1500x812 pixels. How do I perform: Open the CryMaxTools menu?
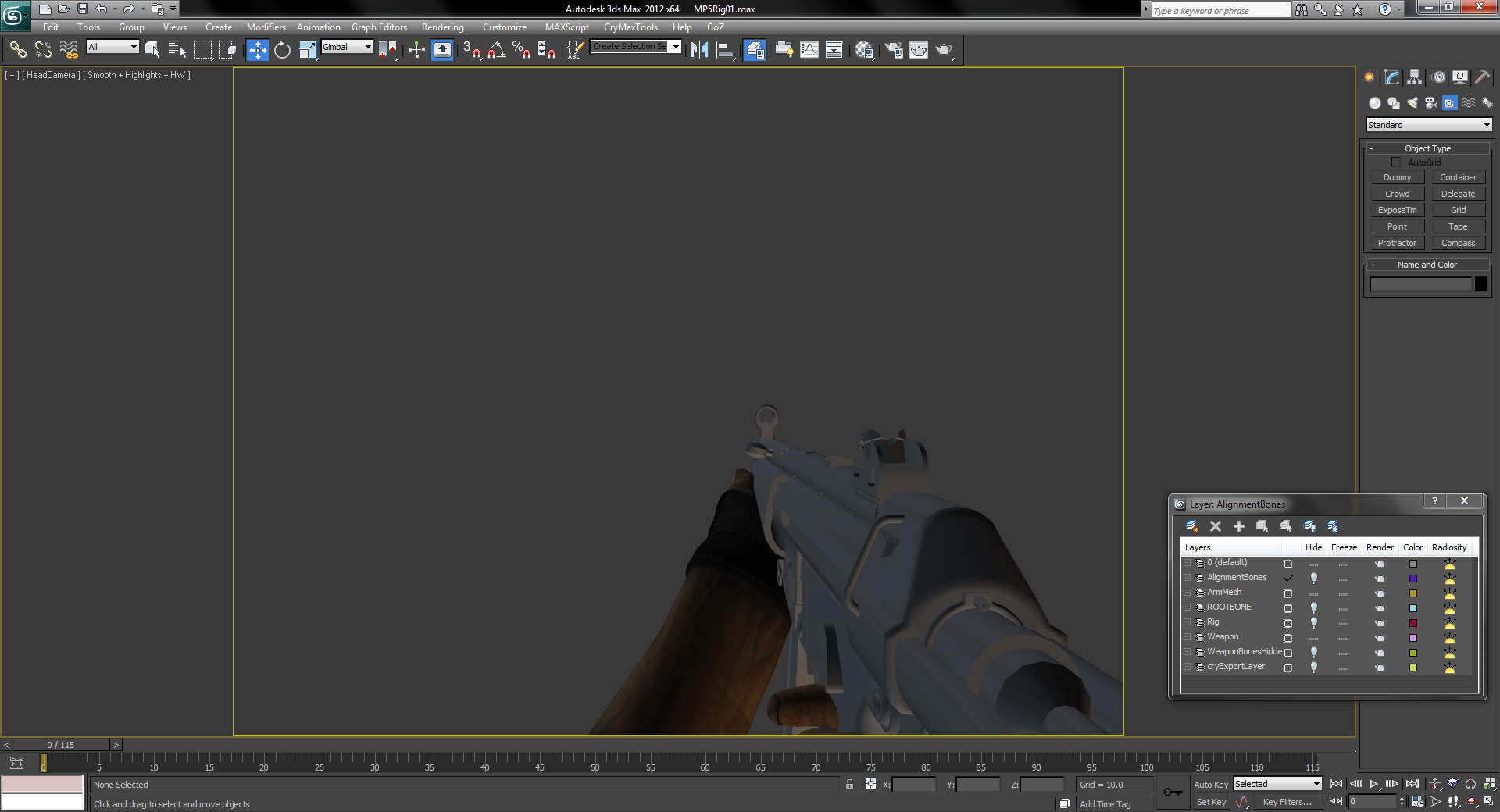point(630,27)
